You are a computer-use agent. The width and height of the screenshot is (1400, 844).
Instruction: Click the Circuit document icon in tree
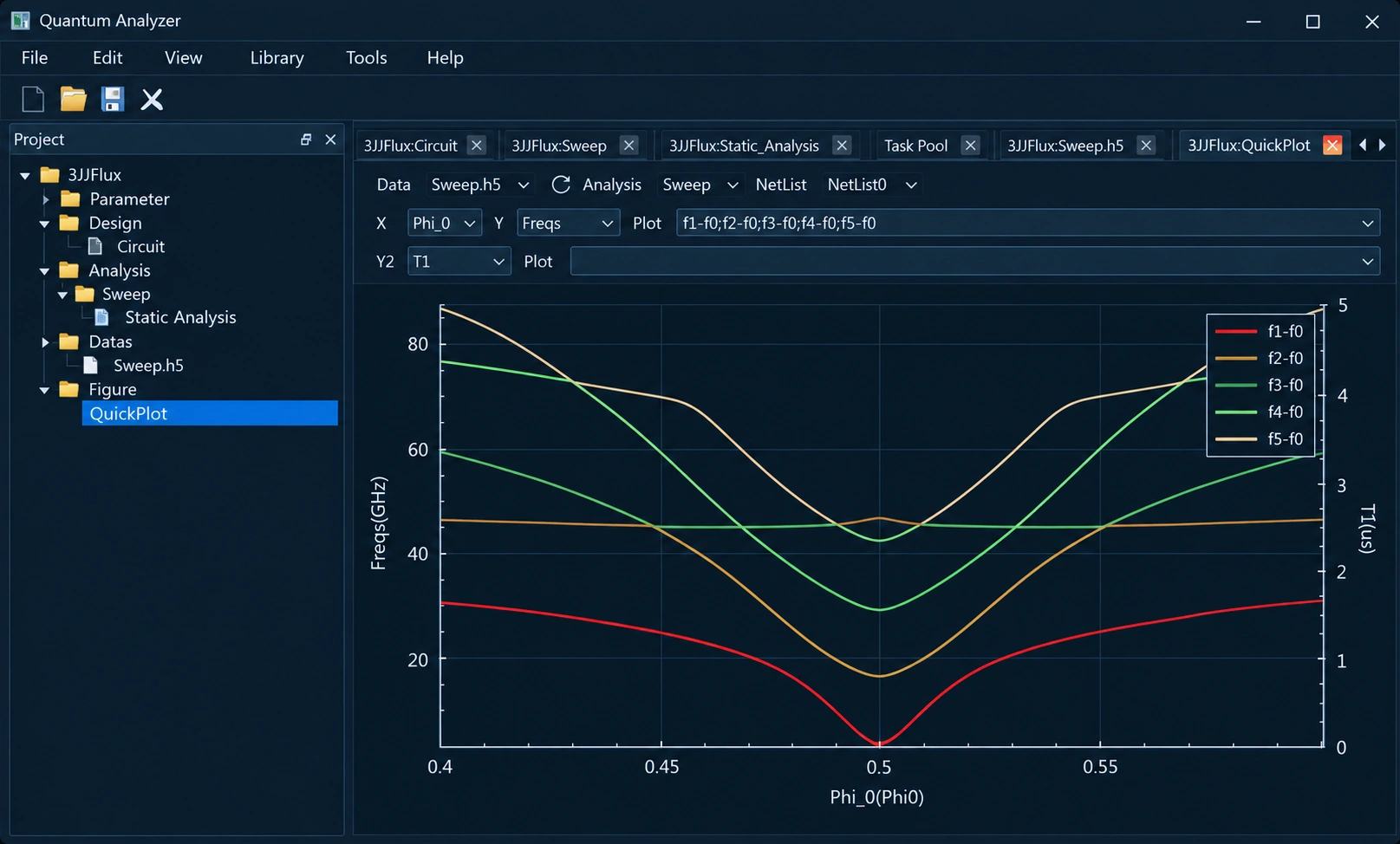tap(95, 246)
